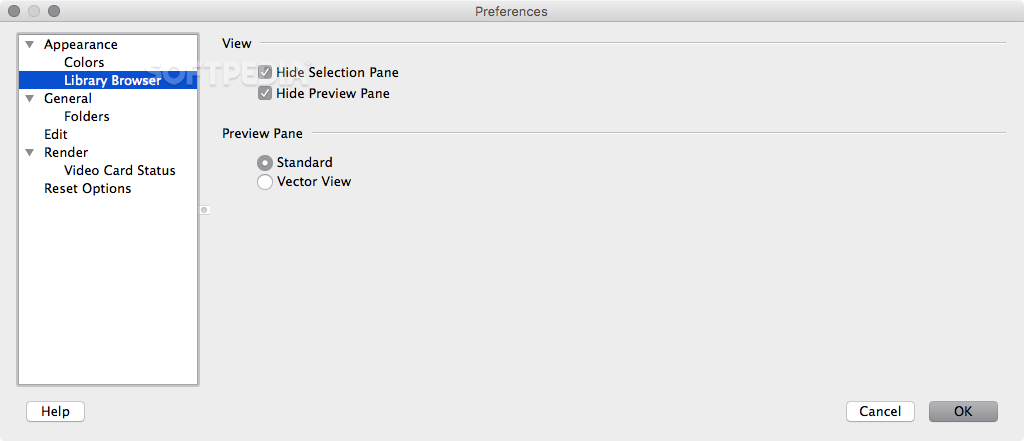Image resolution: width=1024 pixels, height=441 pixels.
Task: Go to Edit preferences
Action: [56, 135]
